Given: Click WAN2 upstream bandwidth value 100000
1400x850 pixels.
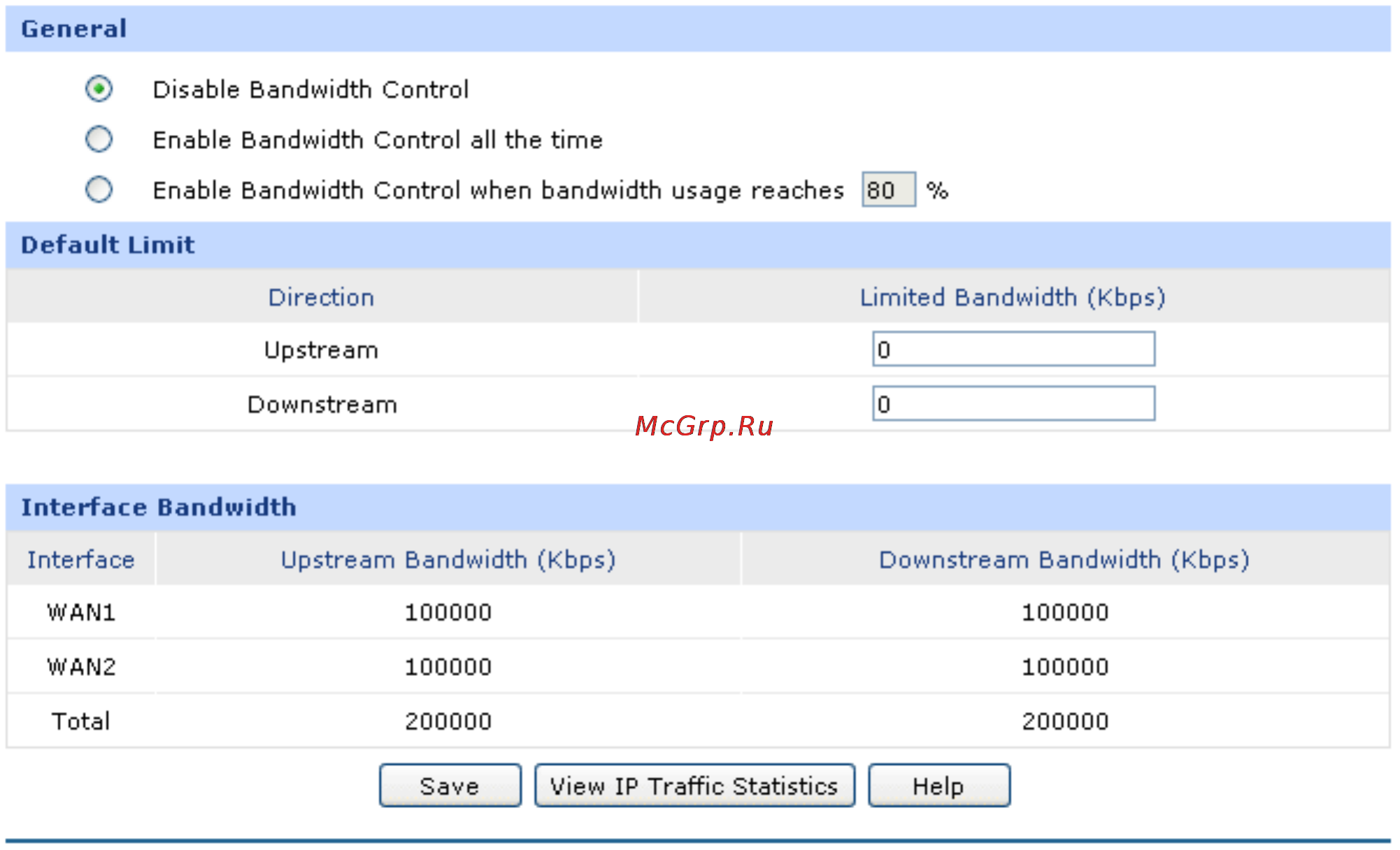Looking at the screenshot, I should click(x=448, y=667).
